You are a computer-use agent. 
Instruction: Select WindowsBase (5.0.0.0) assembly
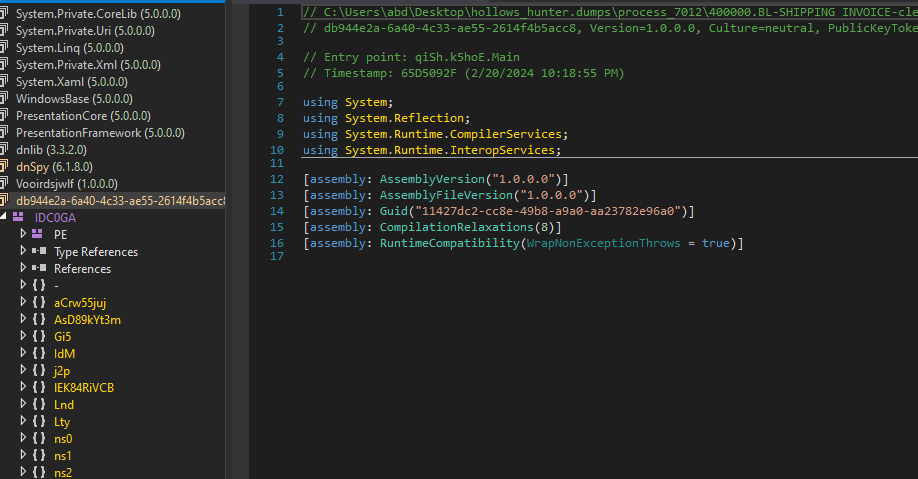click(x=74, y=98)
